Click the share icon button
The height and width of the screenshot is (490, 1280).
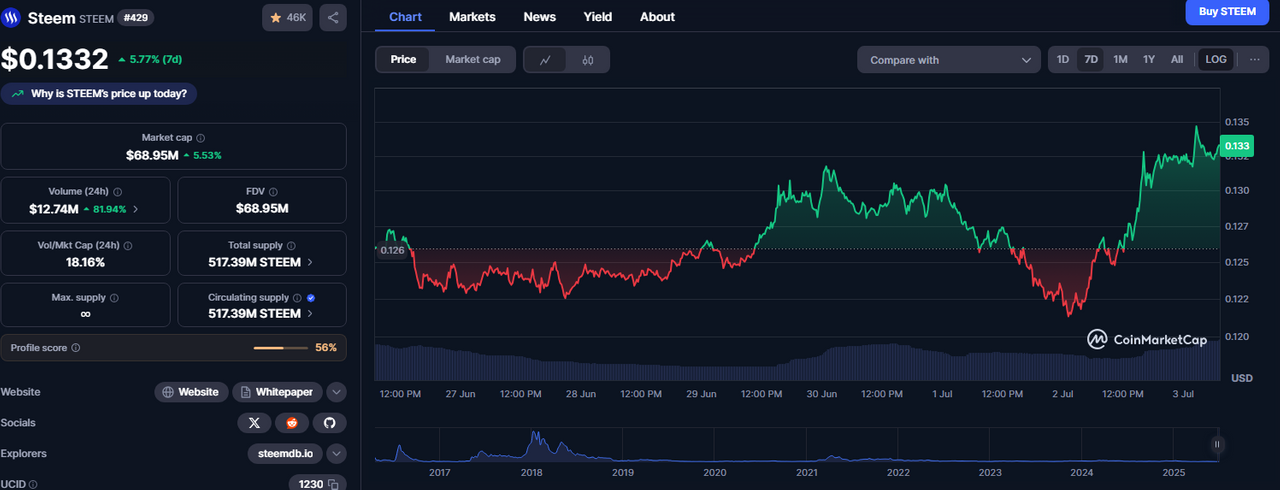[333, 17]
